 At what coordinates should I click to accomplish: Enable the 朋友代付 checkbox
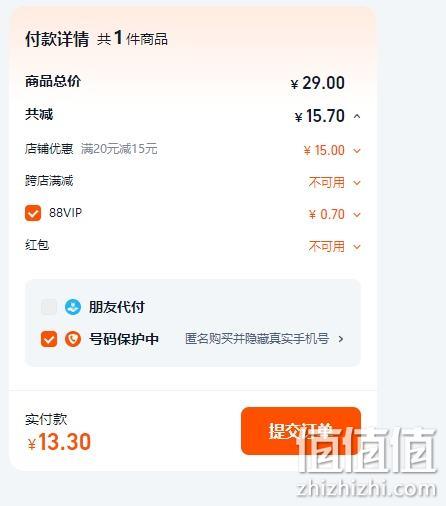(49, 307)
